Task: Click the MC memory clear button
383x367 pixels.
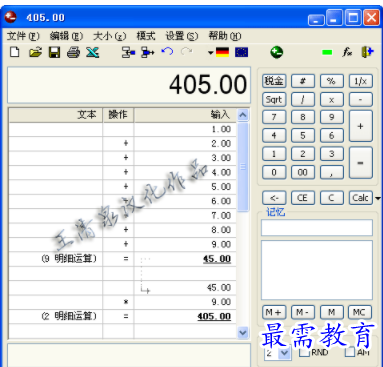Action: point(360,312)
